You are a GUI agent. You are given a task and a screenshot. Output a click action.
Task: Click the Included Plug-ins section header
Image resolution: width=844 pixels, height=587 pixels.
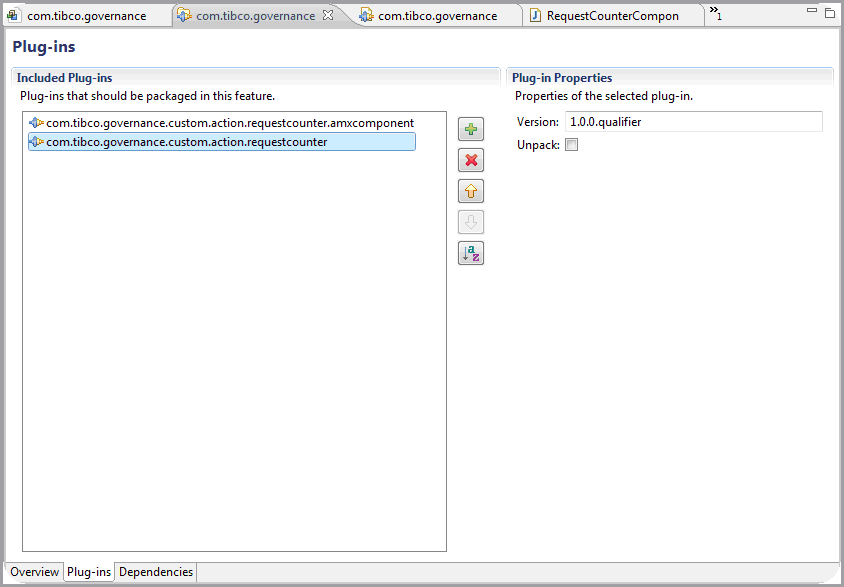[x=64, y=77]
